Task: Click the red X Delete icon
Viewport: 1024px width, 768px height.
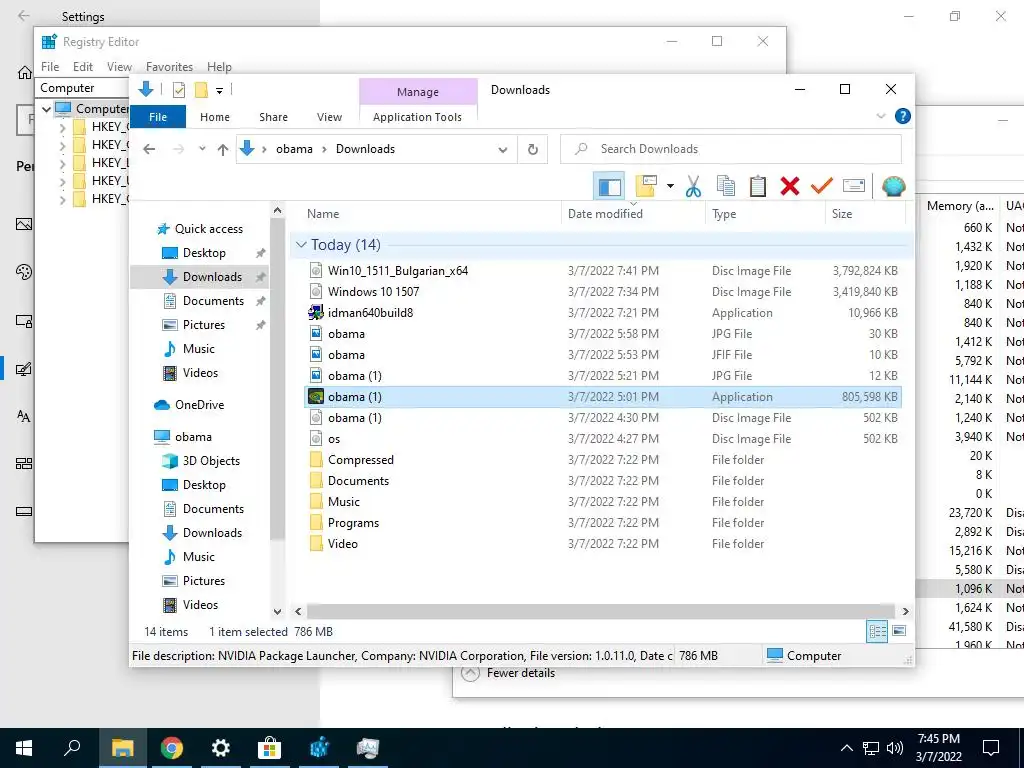Action: pyautogui.click(x=790, y=186)
